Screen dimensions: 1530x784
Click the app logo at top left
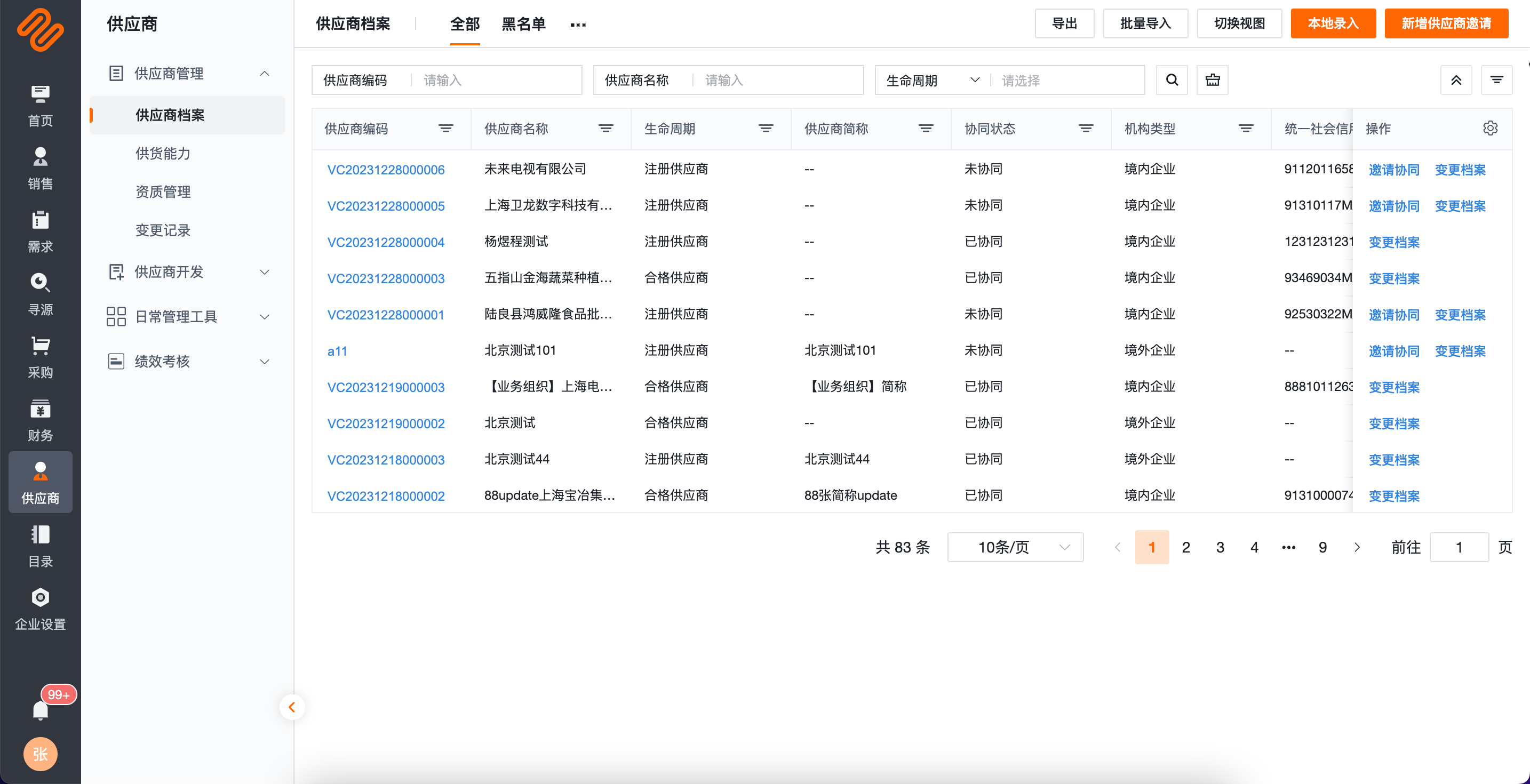coord(40,30)
